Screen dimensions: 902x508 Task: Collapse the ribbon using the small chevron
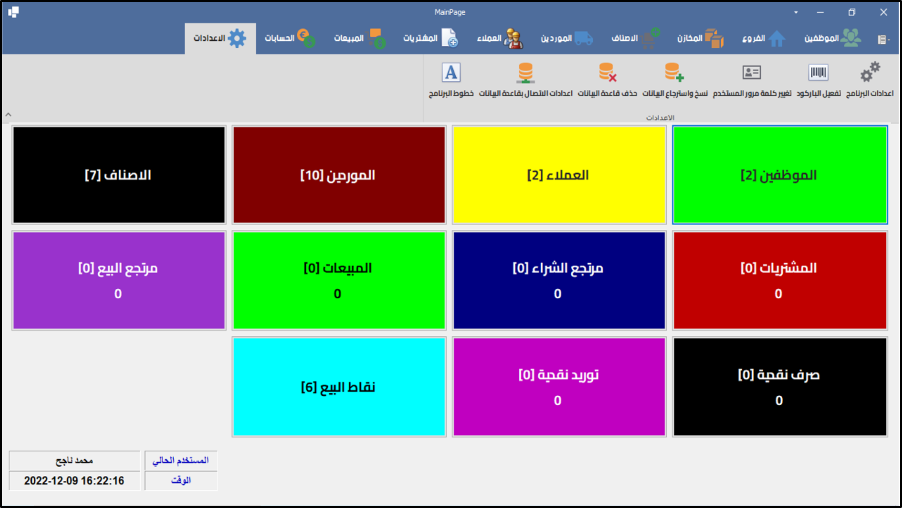[x=9, y=115]
